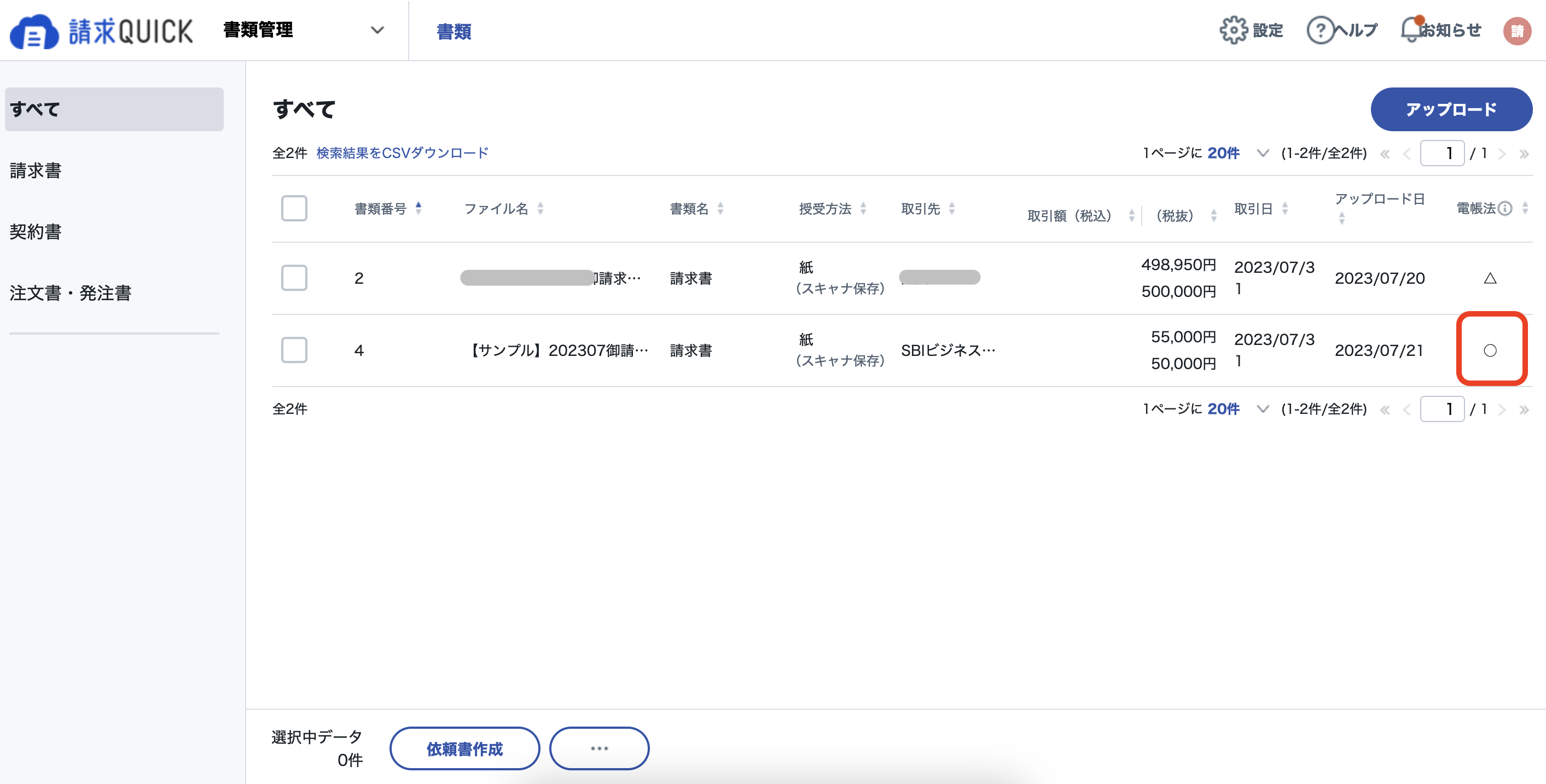
Task: Go to next page in bottom pagination
Action: click(x=1502, y=409)
